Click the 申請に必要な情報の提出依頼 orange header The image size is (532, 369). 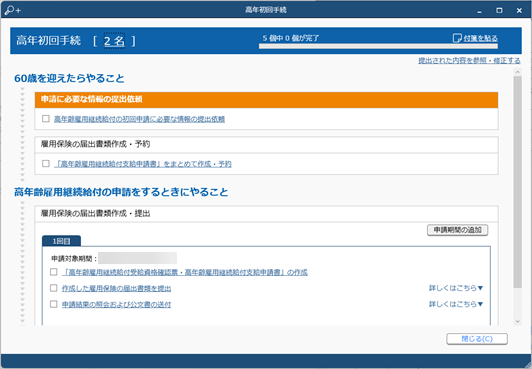pos(266,100)
